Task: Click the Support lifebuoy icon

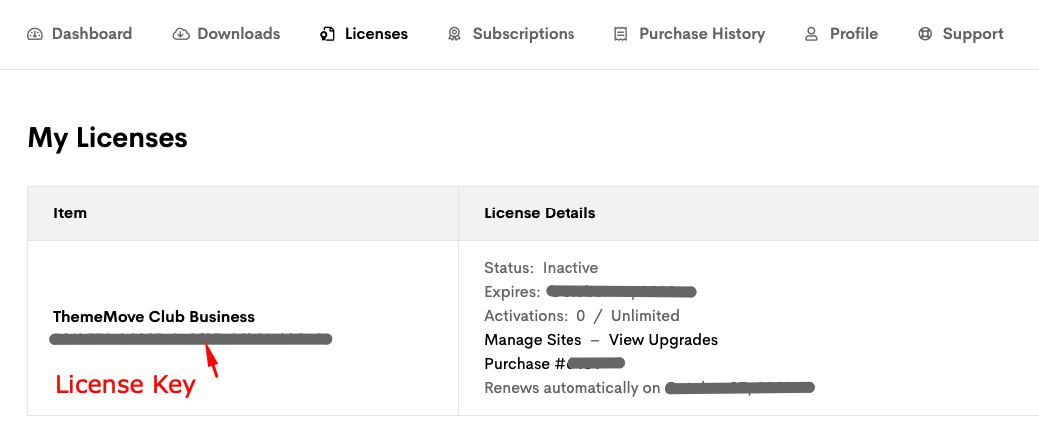Action: click(925, 34)
